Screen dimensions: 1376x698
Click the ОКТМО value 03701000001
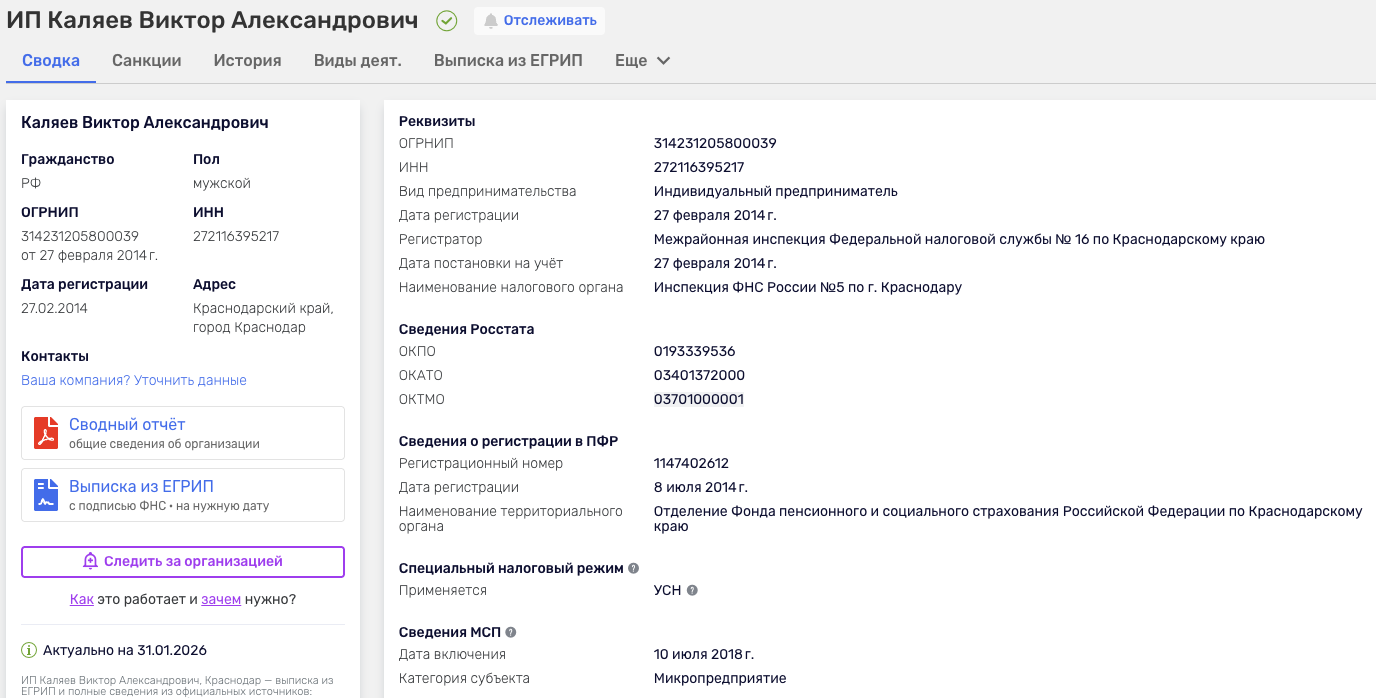tap(699, 399)
